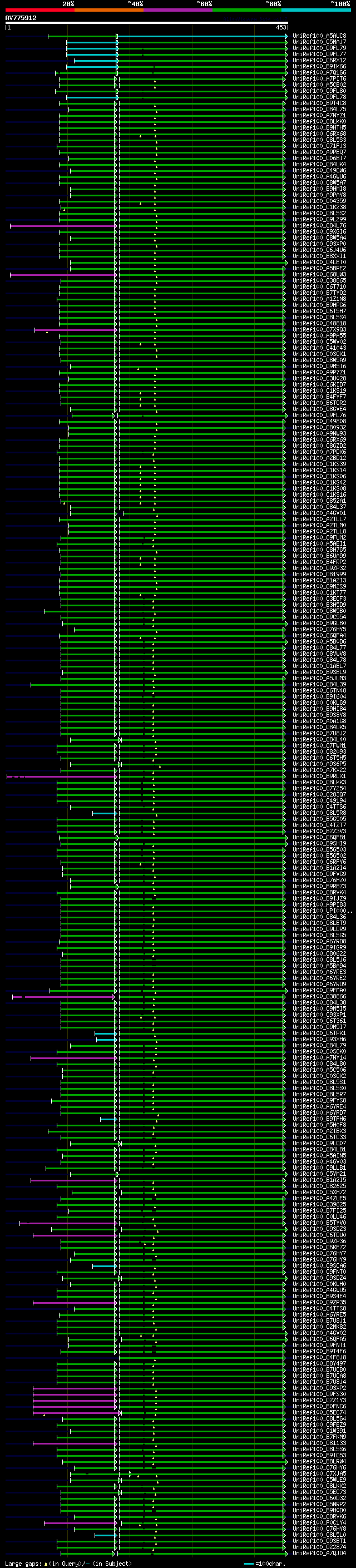Select the UniRef100_O82093 label

[x=319, y=752]
